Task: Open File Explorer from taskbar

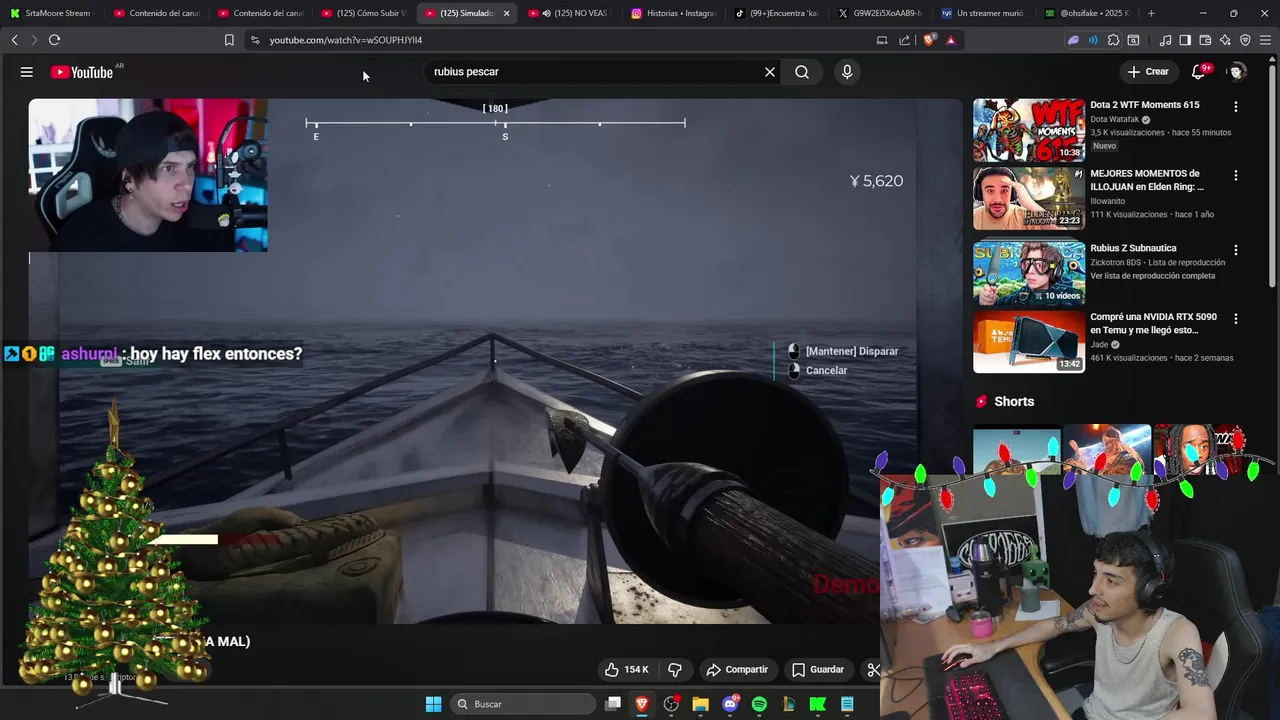Action: click(700, 704)
